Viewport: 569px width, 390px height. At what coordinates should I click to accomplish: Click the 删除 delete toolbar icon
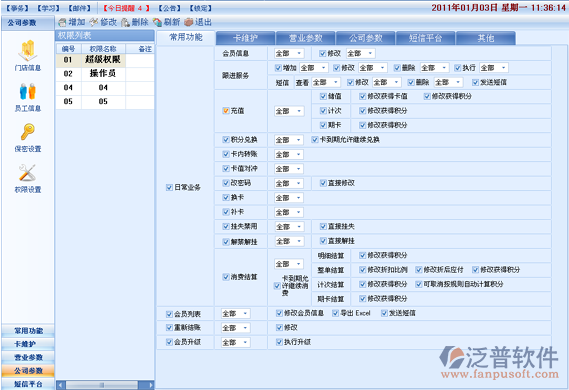125,22
